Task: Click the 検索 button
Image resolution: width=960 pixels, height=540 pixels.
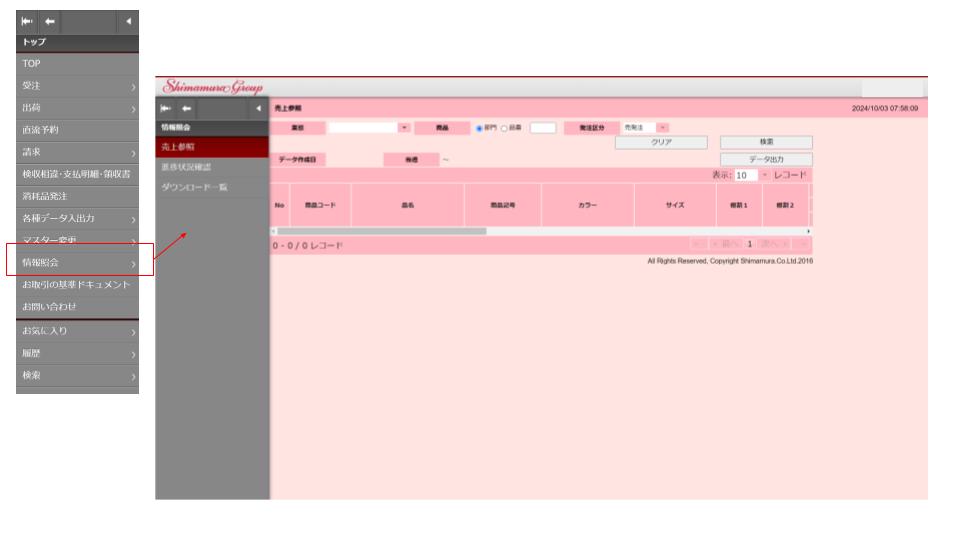Action: [766, 143]
